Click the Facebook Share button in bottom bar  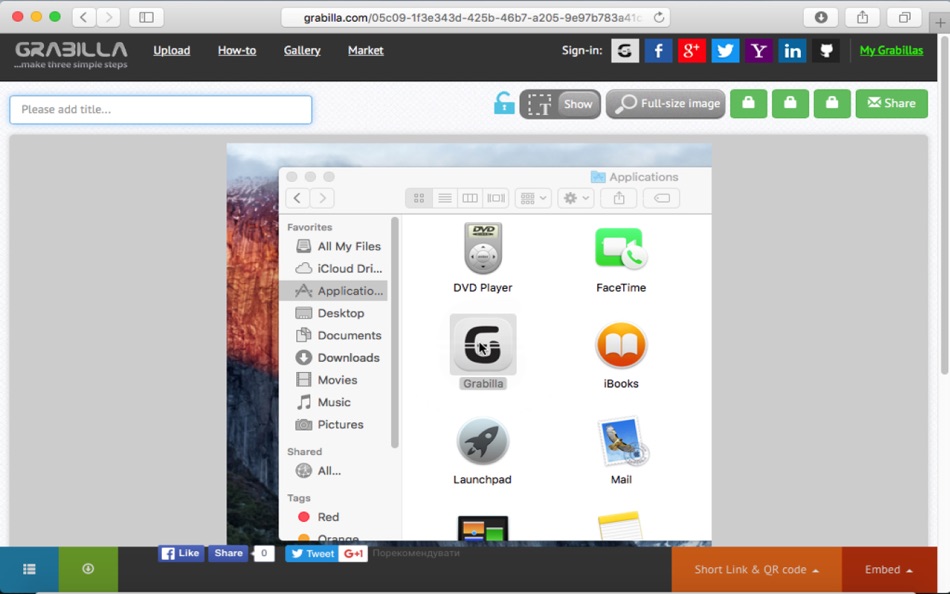coord(228,553)
